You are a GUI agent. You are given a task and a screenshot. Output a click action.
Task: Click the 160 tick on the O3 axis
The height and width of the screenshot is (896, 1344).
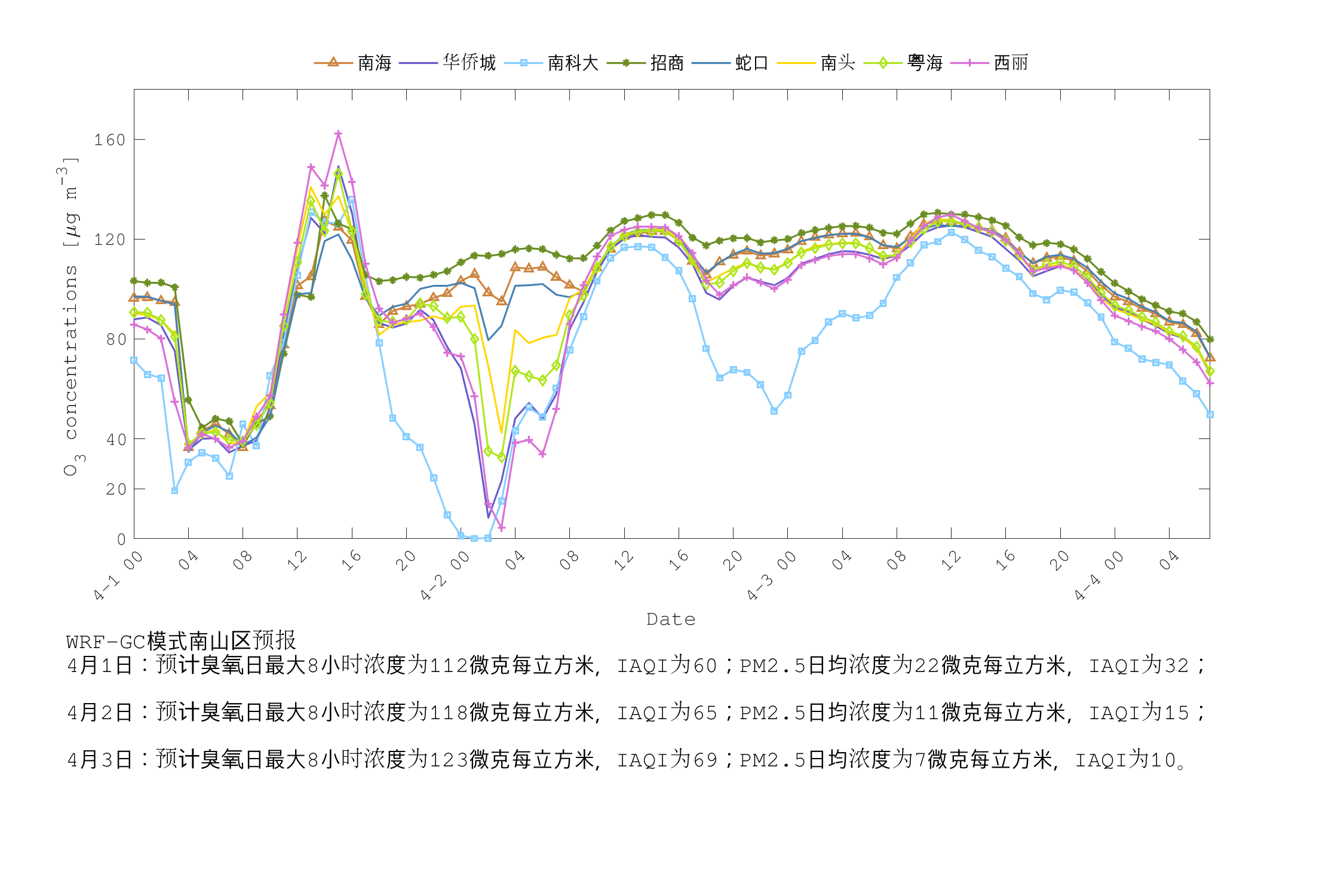[111, 139]
